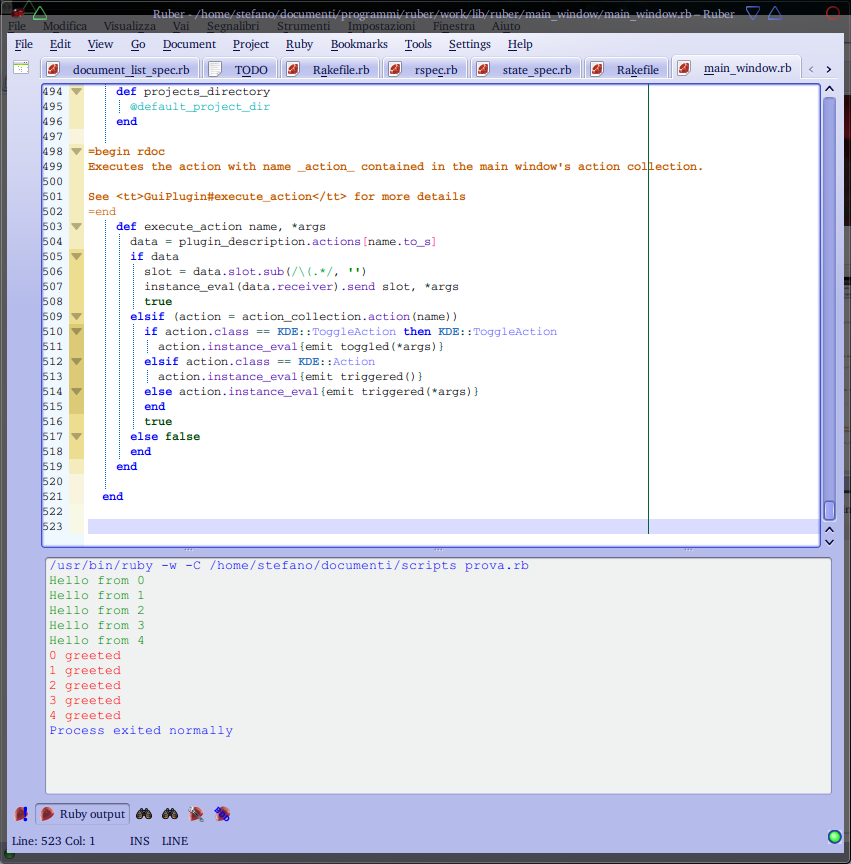The height and width of the screenshot is (864, 851).
Task: Click the editor scrollbar up arrow
Action: 830,89
